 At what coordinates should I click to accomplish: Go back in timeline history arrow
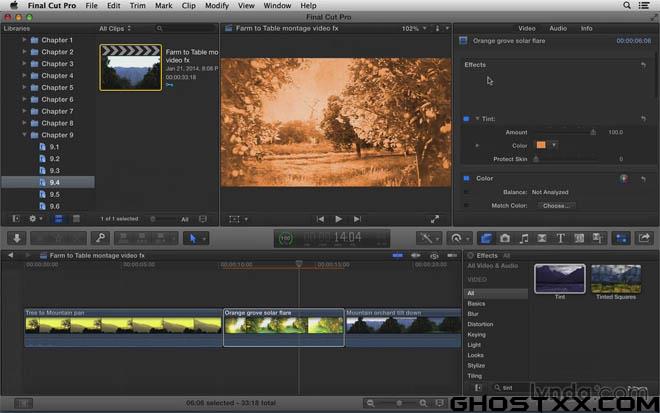tap(11, 256)
